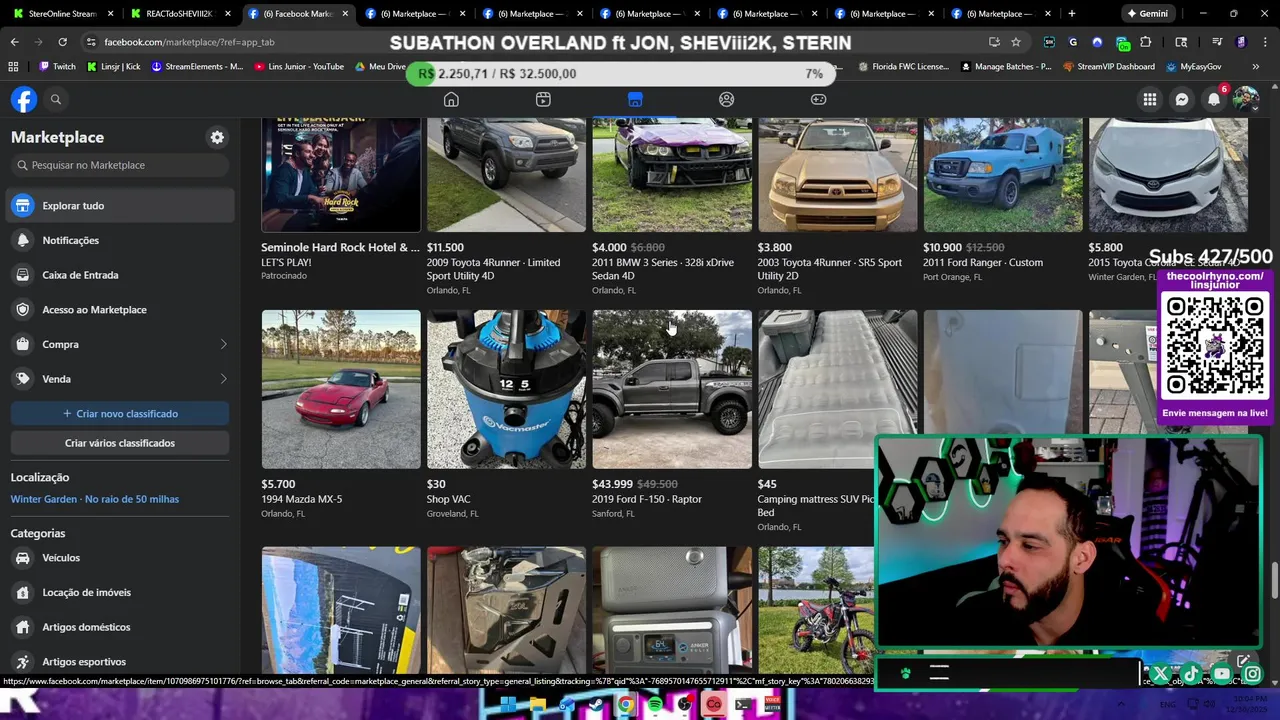Viewport: 1280px width, 720px height.
Task: Open the 2011 Ford Ranger Custom listing
Action: click(1003, 200)
